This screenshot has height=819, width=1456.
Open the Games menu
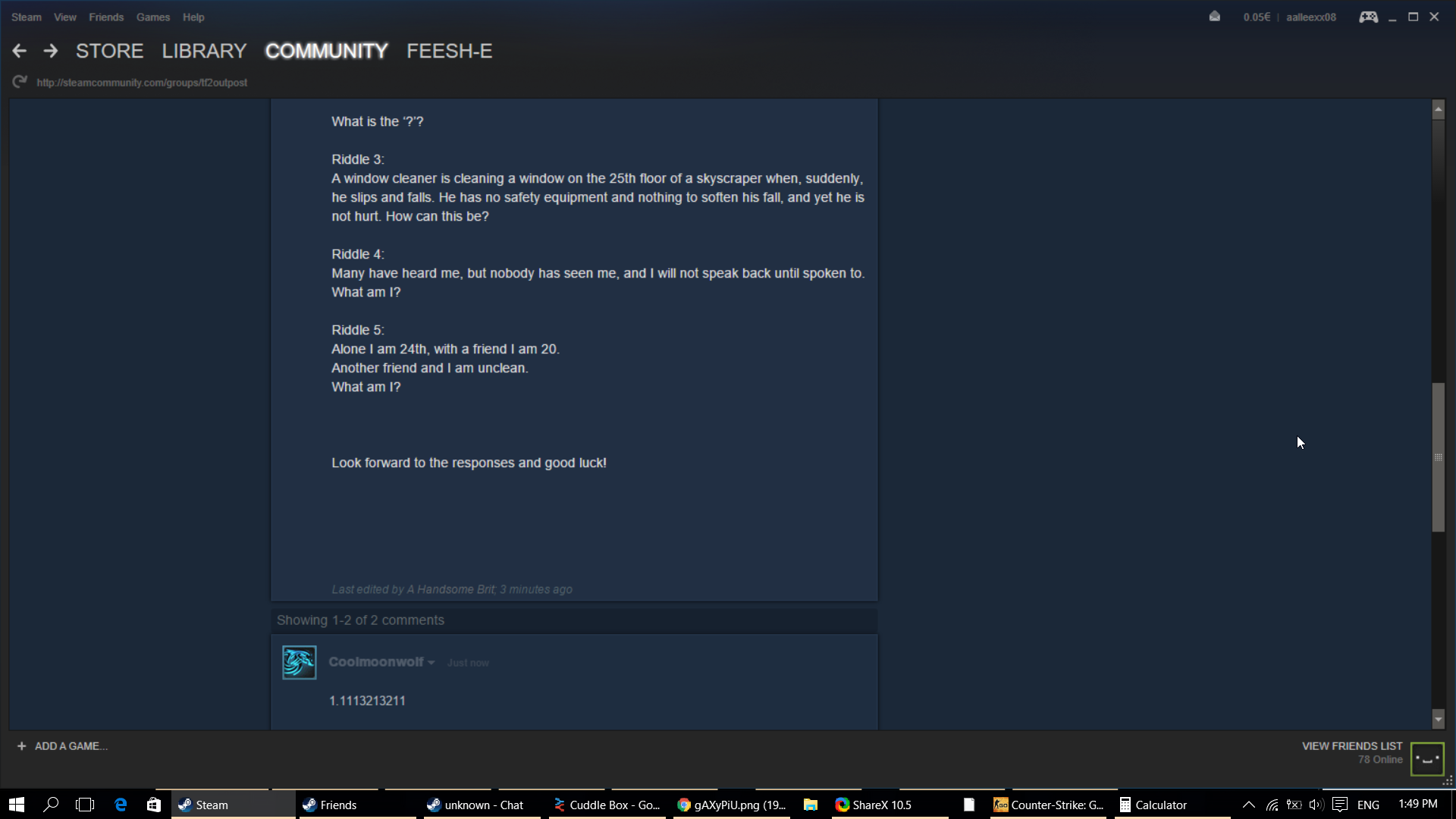click(x=153, y=17)
